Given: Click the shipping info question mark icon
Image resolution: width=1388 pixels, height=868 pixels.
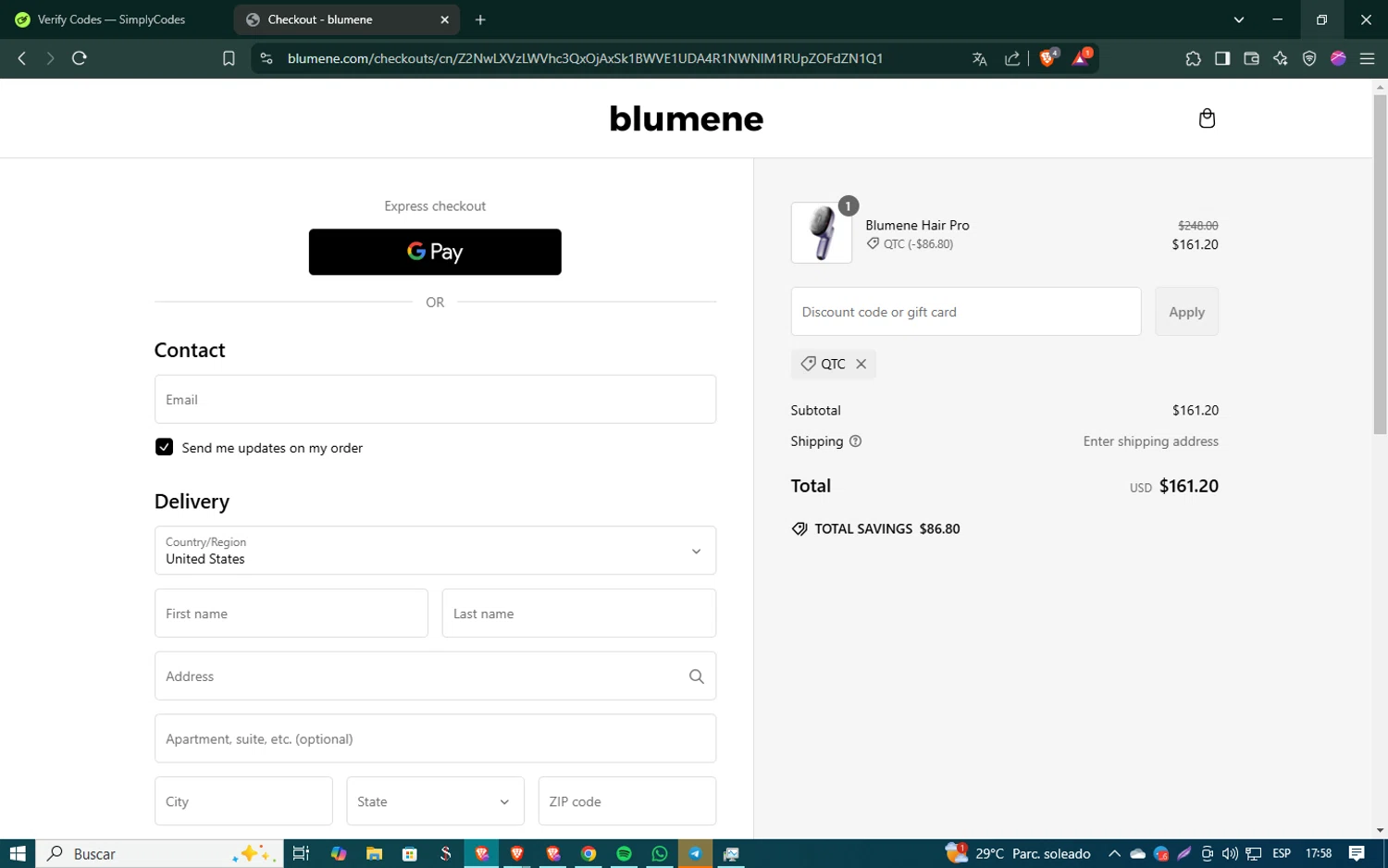Looking at the screenshot, I should pos(855,441).
